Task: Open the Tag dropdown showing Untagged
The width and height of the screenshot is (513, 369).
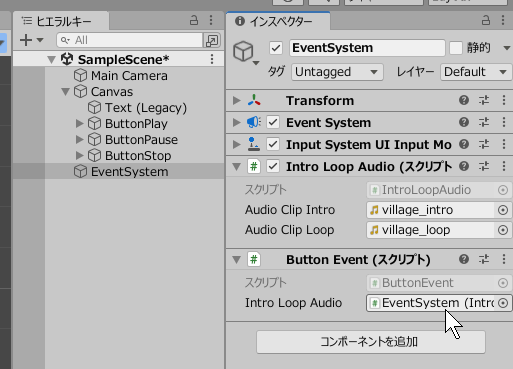Action: pyautogui.click(x=337, y=72)
